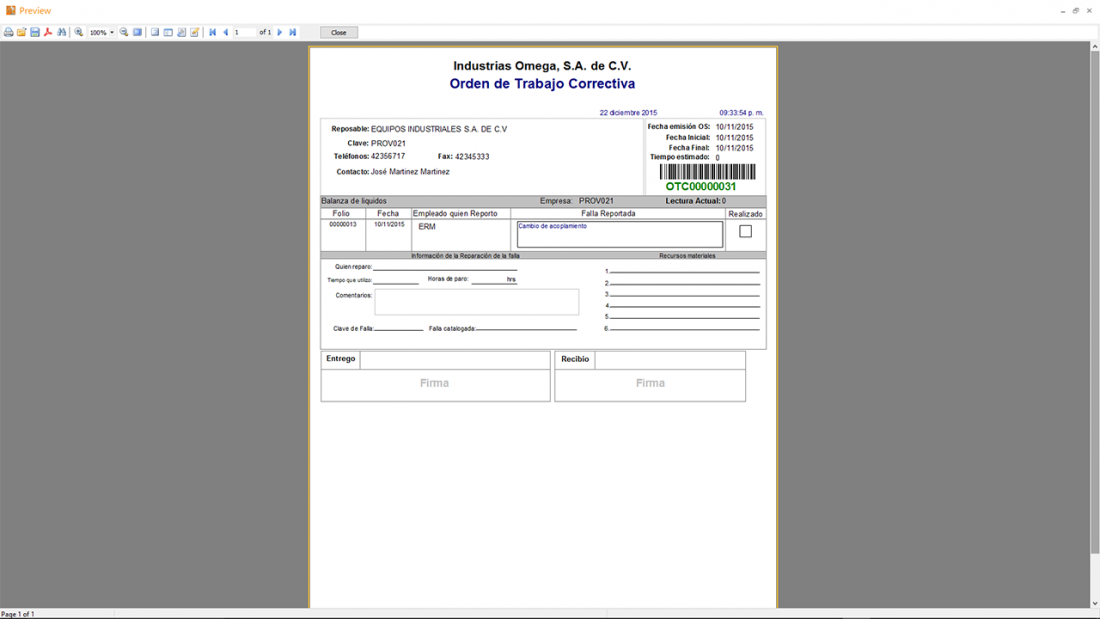Expand the 100% zoom level dropdown
This screenshot has width=1100, height=619.
tap(112, 33)
